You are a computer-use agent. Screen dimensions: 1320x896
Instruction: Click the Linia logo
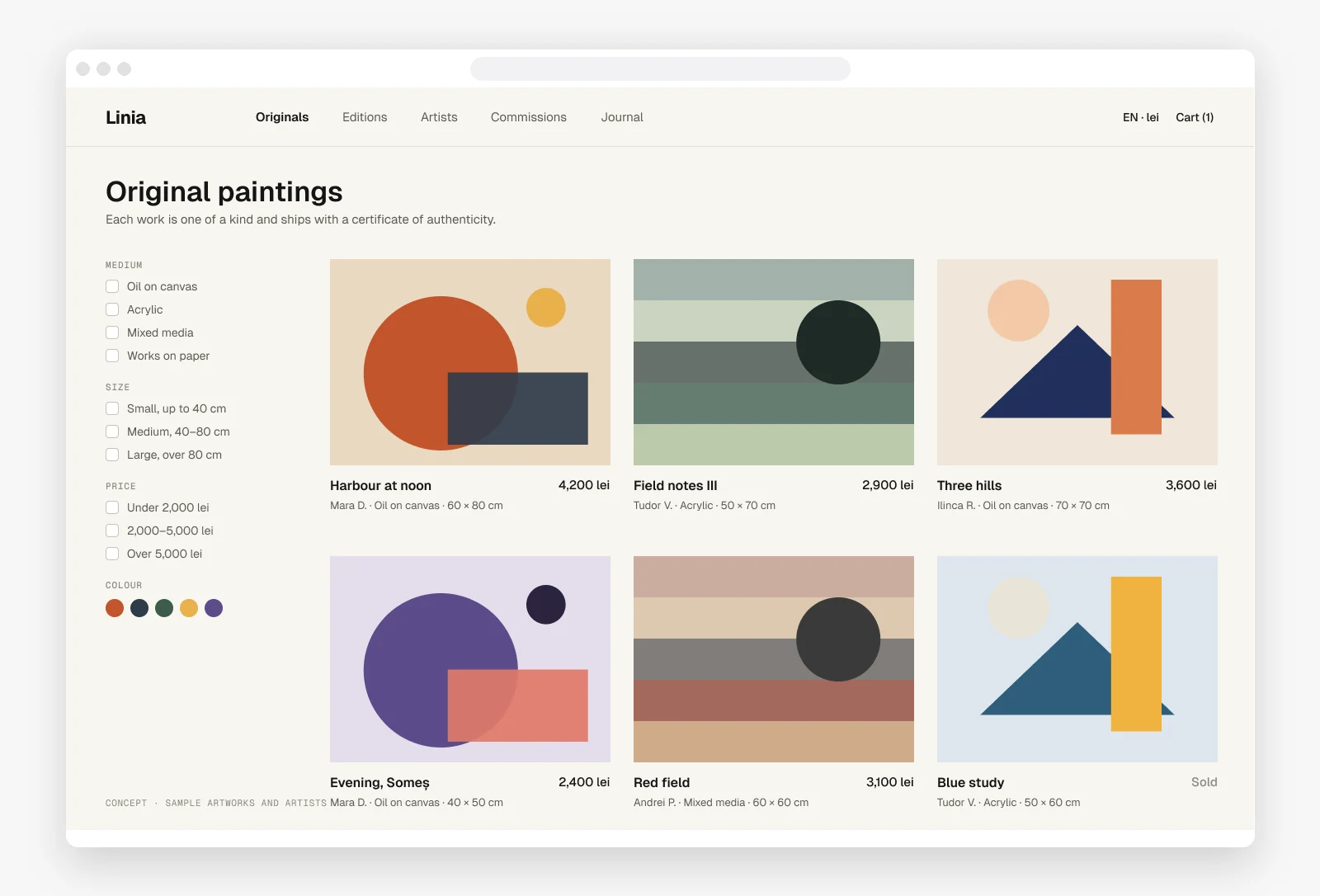pyautogui.click(x=125, y=117)
